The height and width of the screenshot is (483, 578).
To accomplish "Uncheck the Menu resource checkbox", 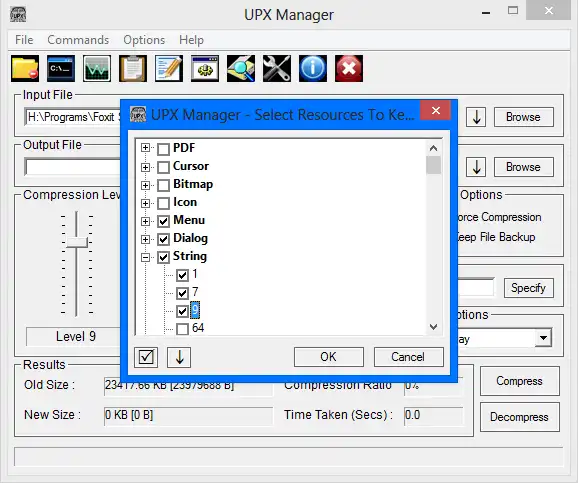I will (163, 221).
